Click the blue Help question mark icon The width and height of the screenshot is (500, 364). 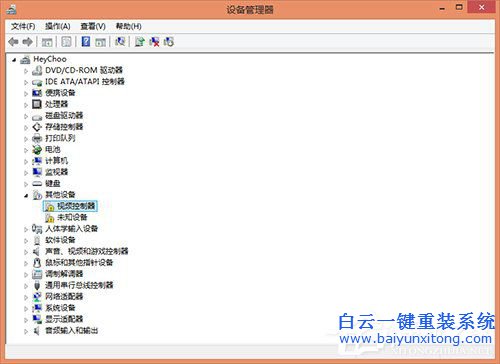(x=86, y=42)
